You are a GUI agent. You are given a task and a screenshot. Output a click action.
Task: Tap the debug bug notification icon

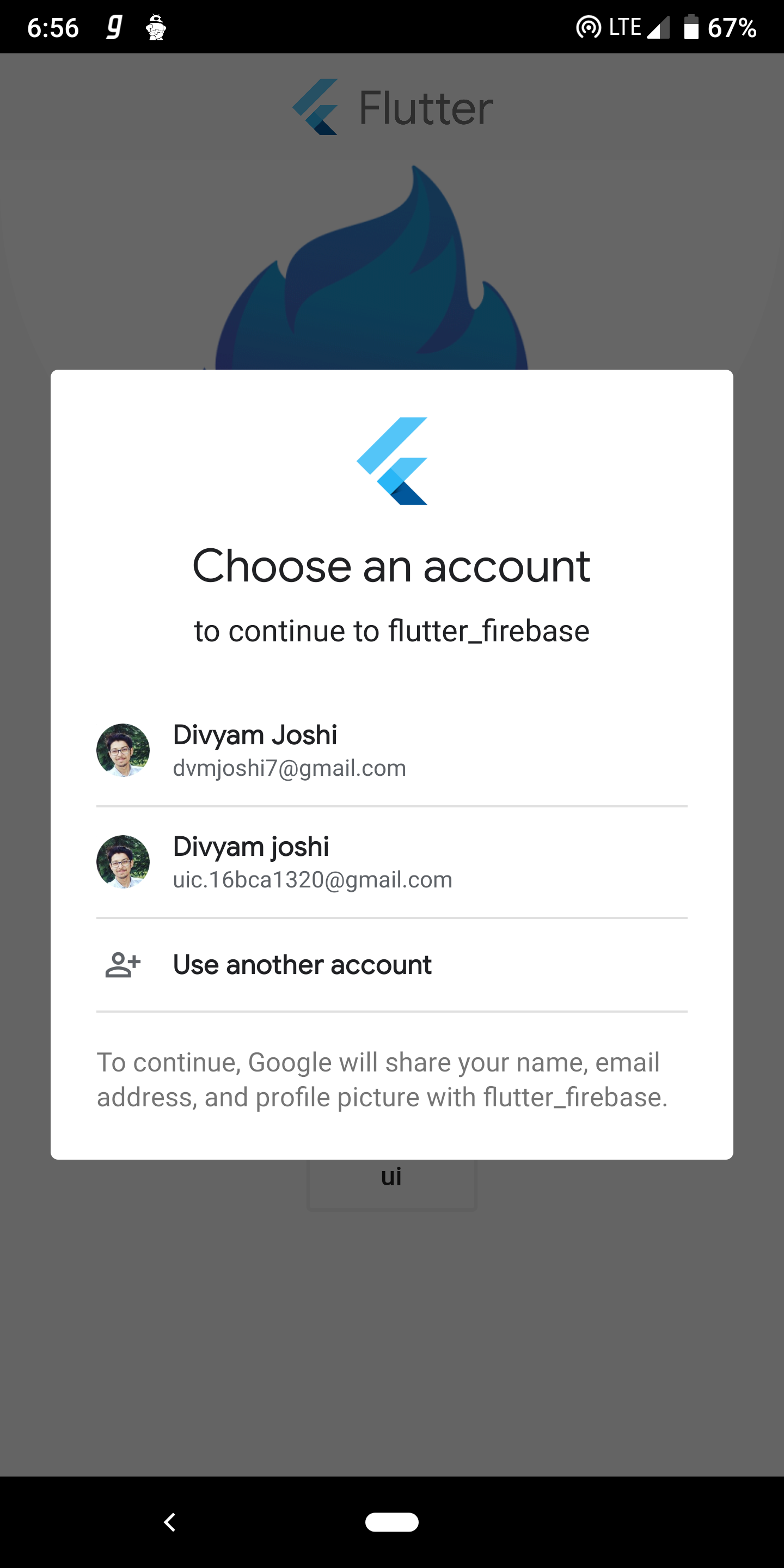tap(156, 27)
